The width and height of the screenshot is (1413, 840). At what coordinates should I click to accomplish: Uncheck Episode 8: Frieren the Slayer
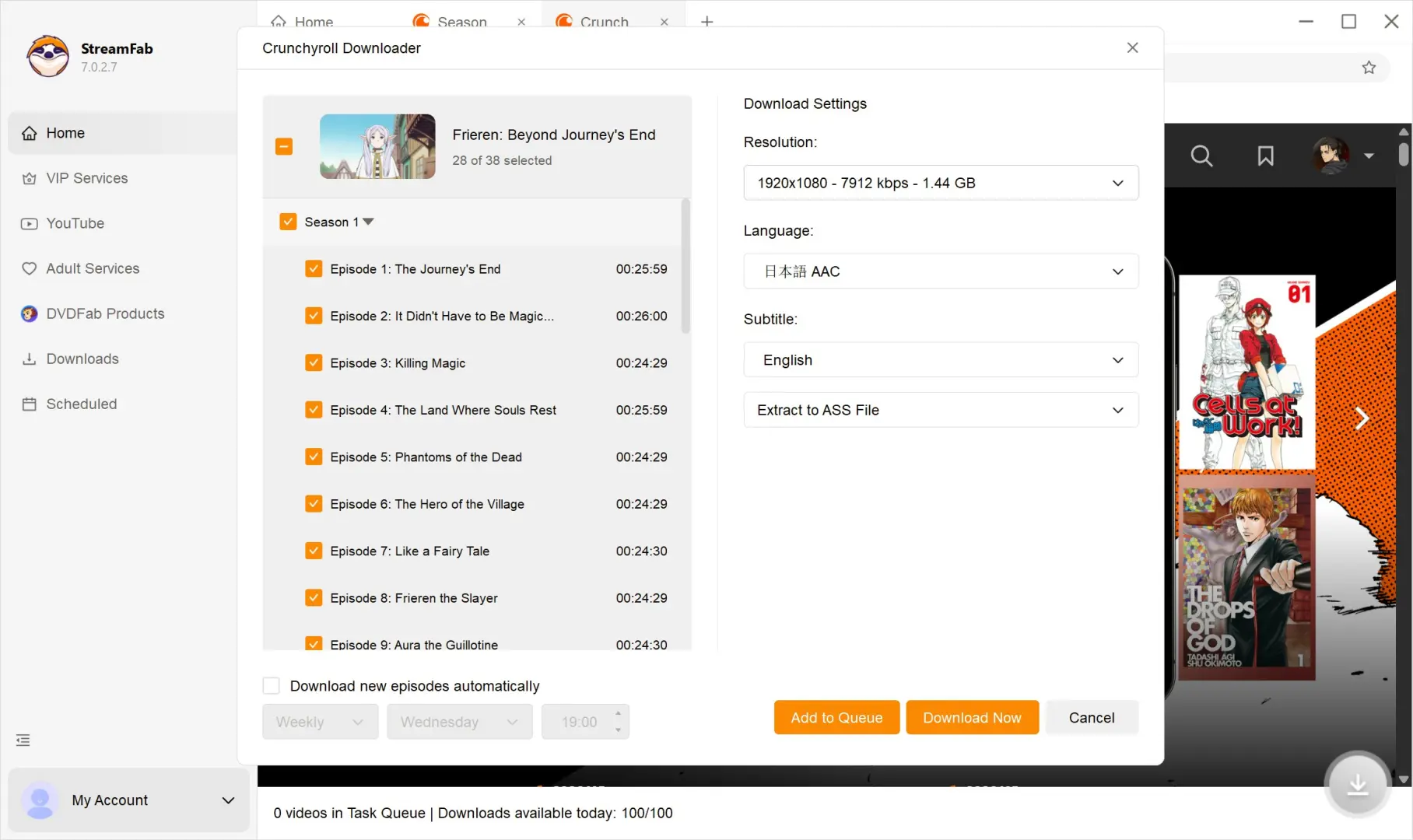[314, 598]
